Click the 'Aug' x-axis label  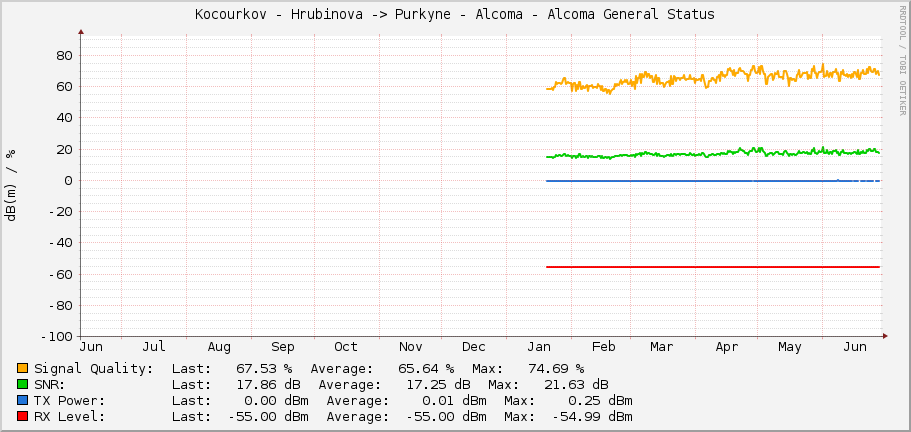pos(219,347)
